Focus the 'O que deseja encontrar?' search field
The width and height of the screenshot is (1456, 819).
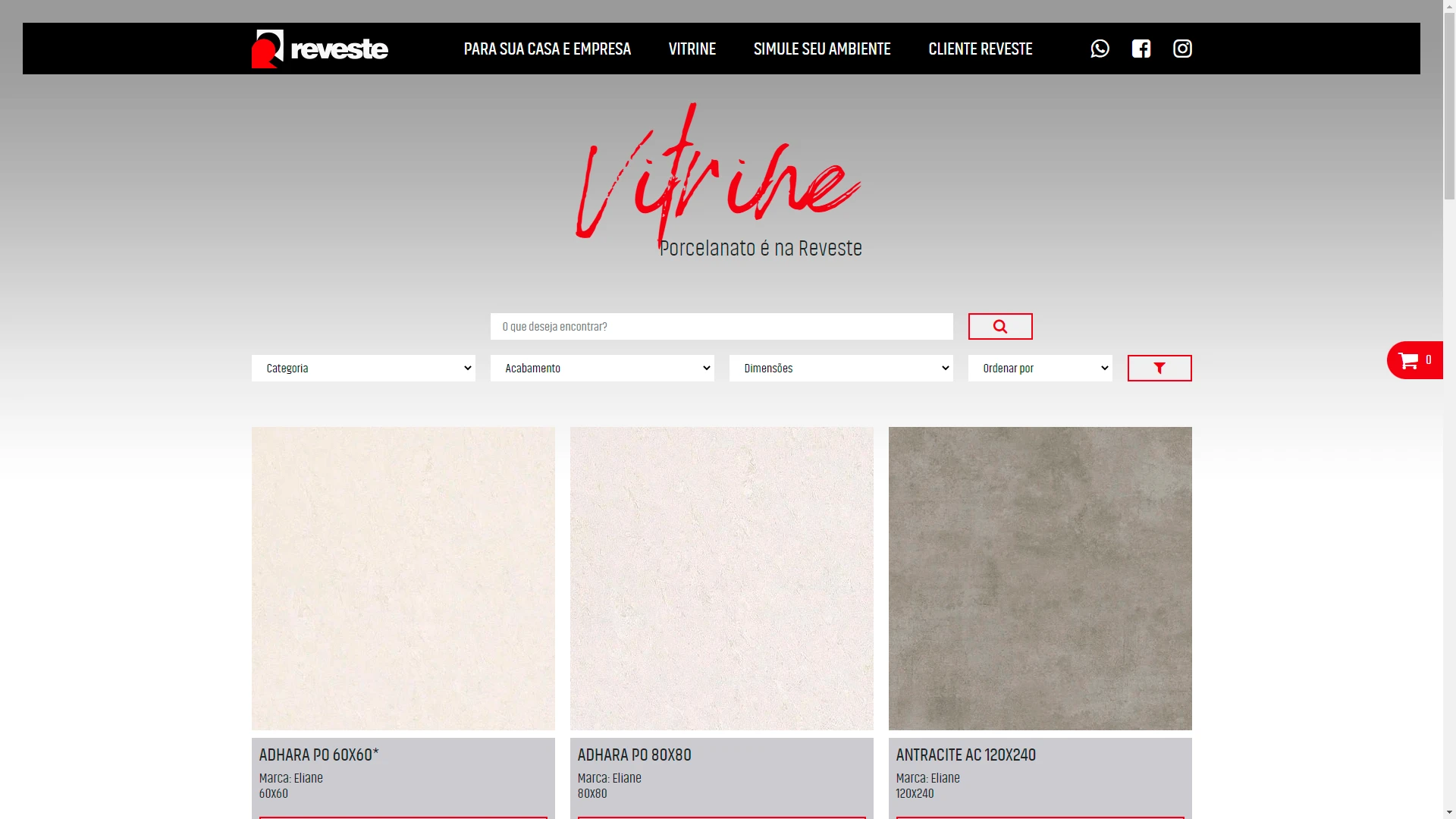click(x=722, y=326)
